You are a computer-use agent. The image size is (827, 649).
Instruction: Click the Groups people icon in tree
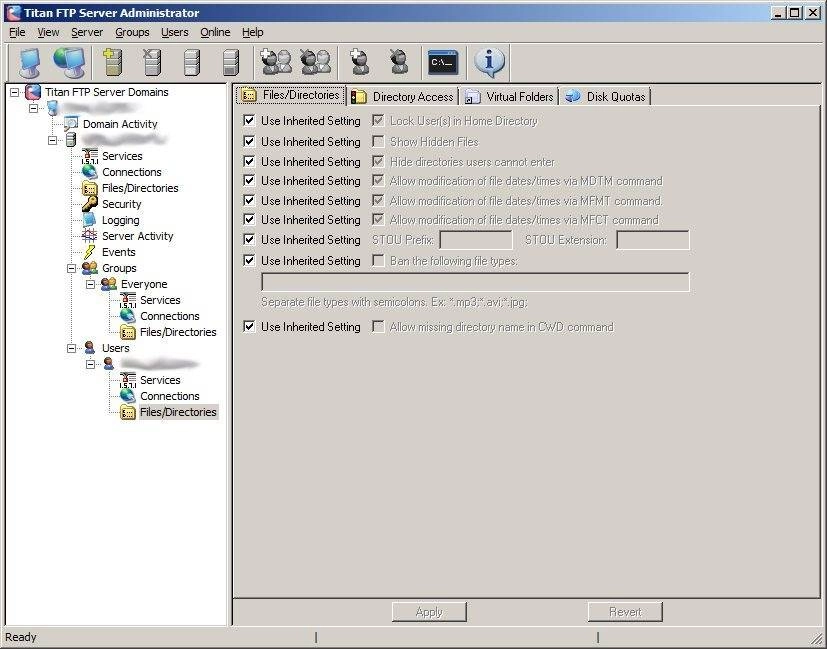[x=90, y=268]
